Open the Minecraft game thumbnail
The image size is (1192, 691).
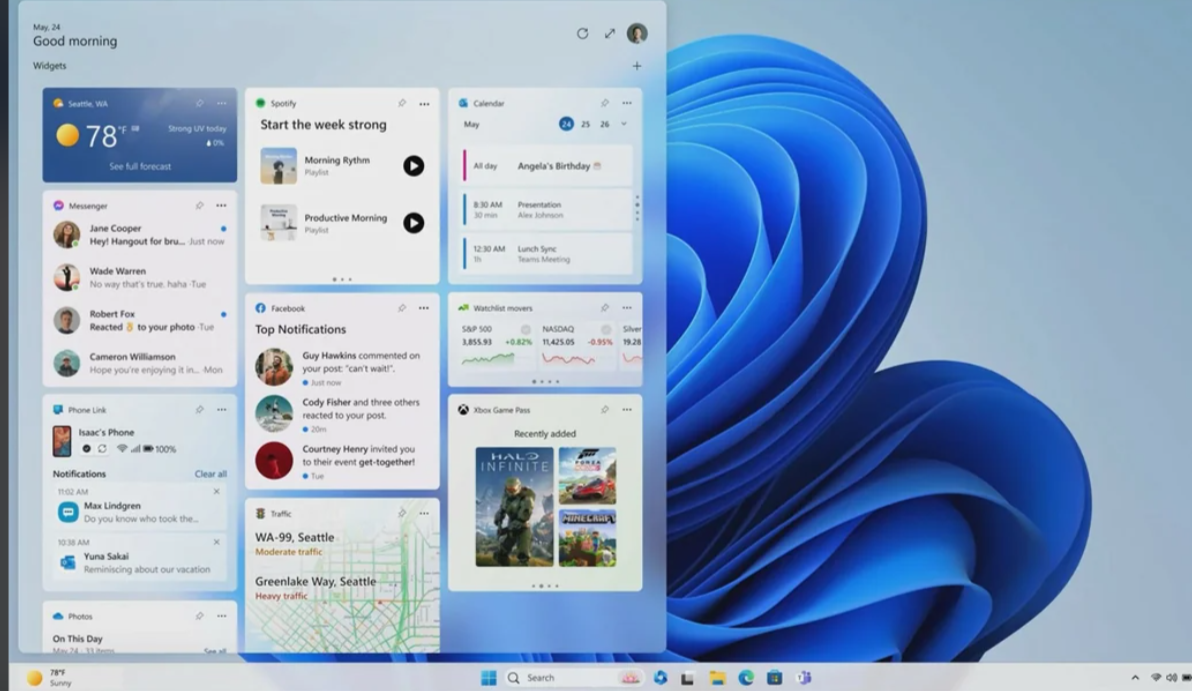click(588, 538)
